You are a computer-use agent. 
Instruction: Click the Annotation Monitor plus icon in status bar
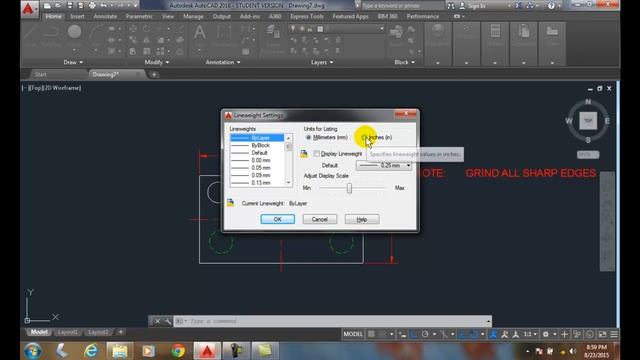coord(564,334)
